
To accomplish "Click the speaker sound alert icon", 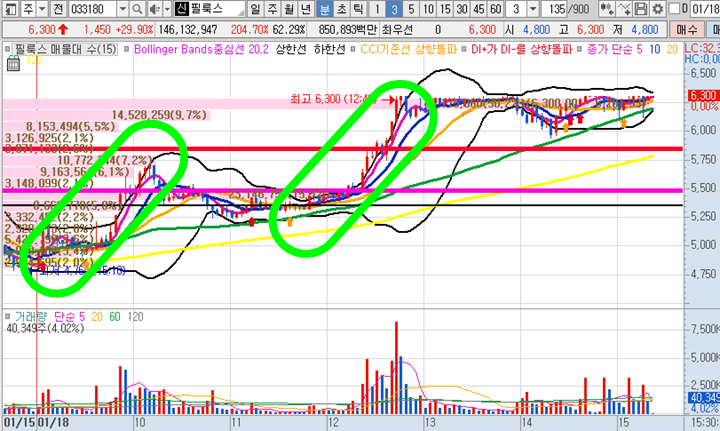I will point(155,9).
